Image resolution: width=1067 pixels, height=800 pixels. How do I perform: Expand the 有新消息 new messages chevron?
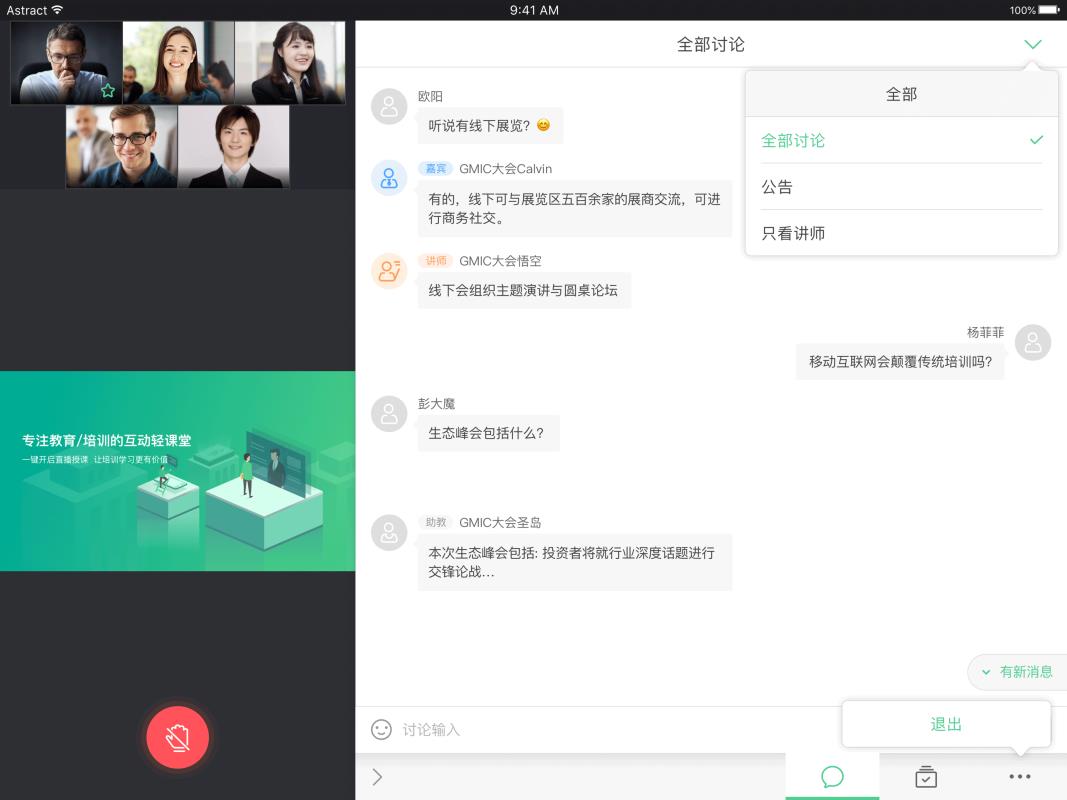(986, 672)
